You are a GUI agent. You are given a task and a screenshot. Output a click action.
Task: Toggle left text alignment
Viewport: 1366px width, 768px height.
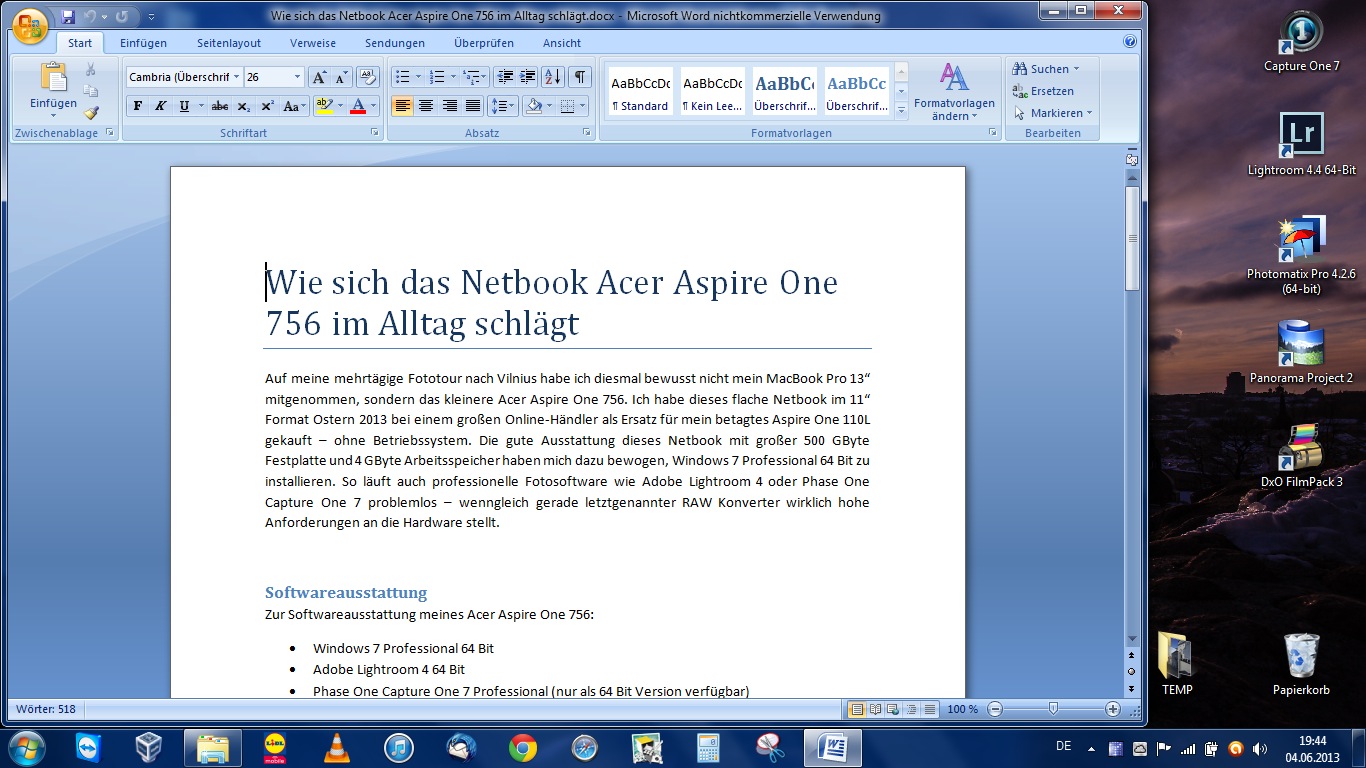tap(402, 106)
